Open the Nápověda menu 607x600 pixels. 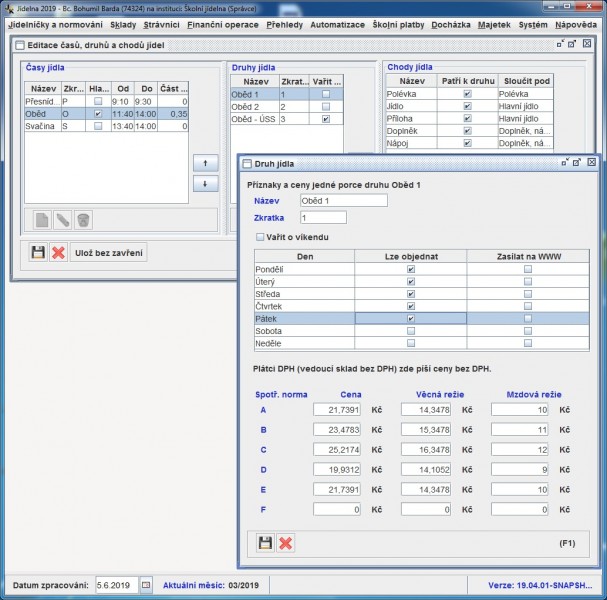(x=577, y=23)
